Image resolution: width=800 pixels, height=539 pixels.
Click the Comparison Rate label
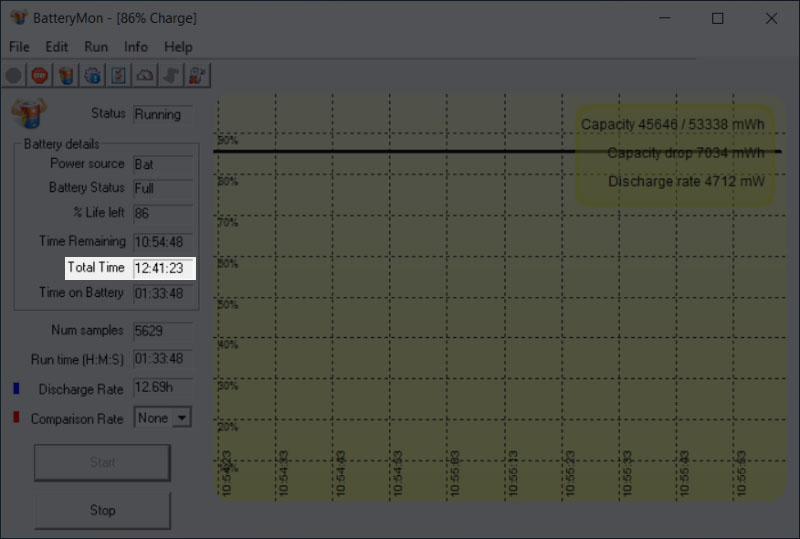(77, 419)
